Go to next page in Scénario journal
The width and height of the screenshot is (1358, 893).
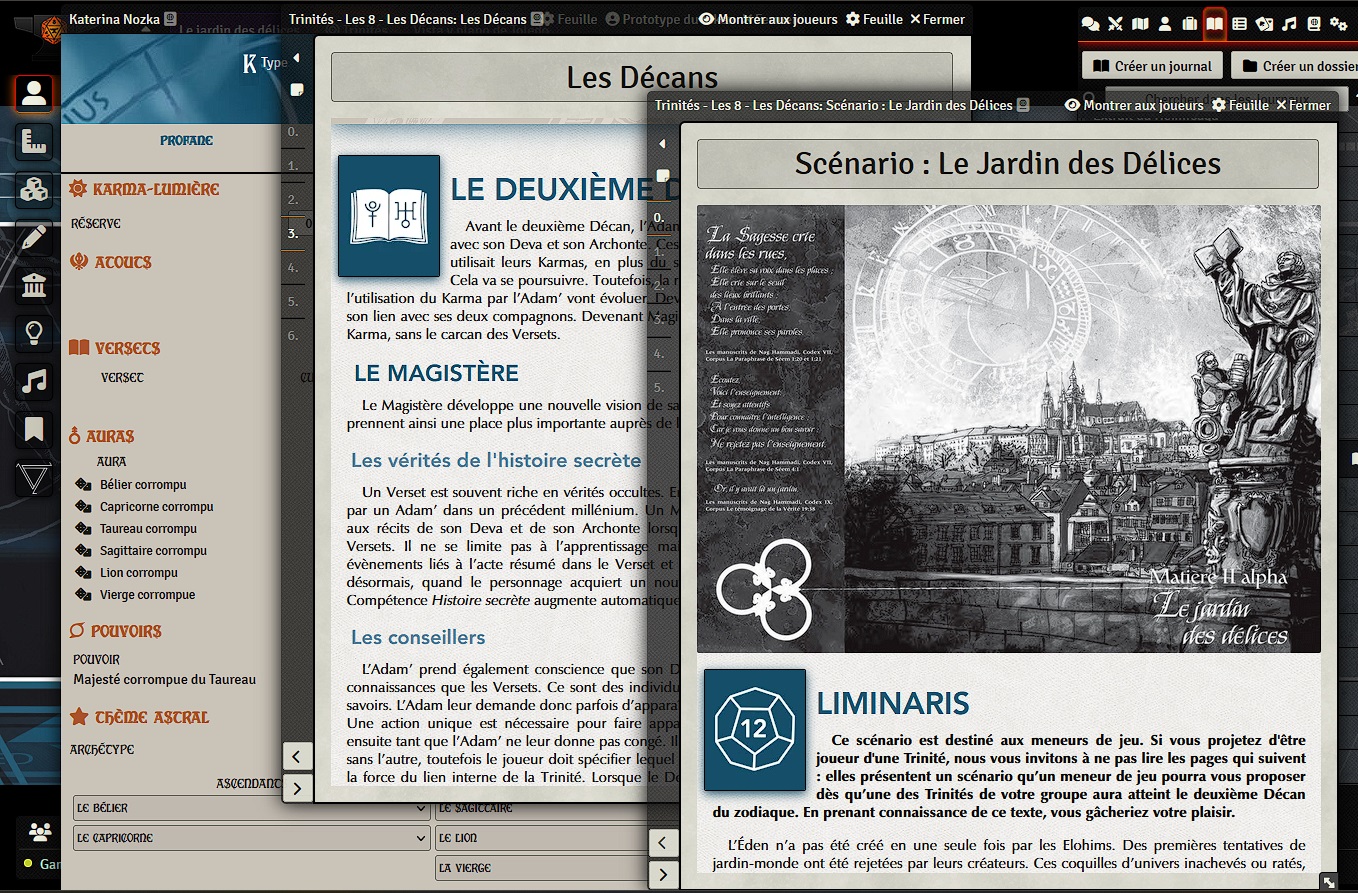click(662, 876)
